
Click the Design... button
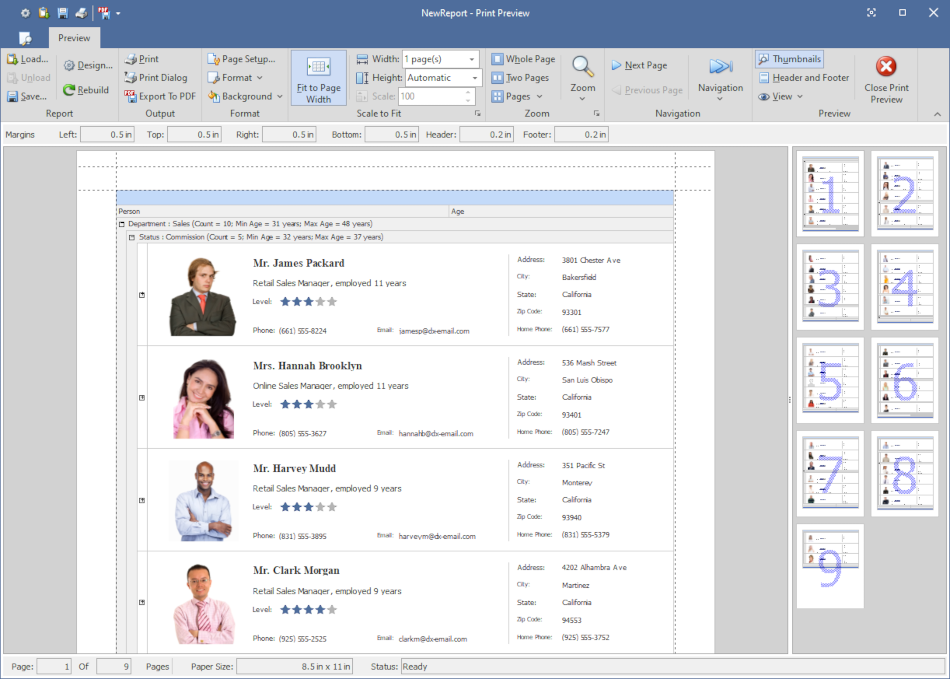[87, 64]
